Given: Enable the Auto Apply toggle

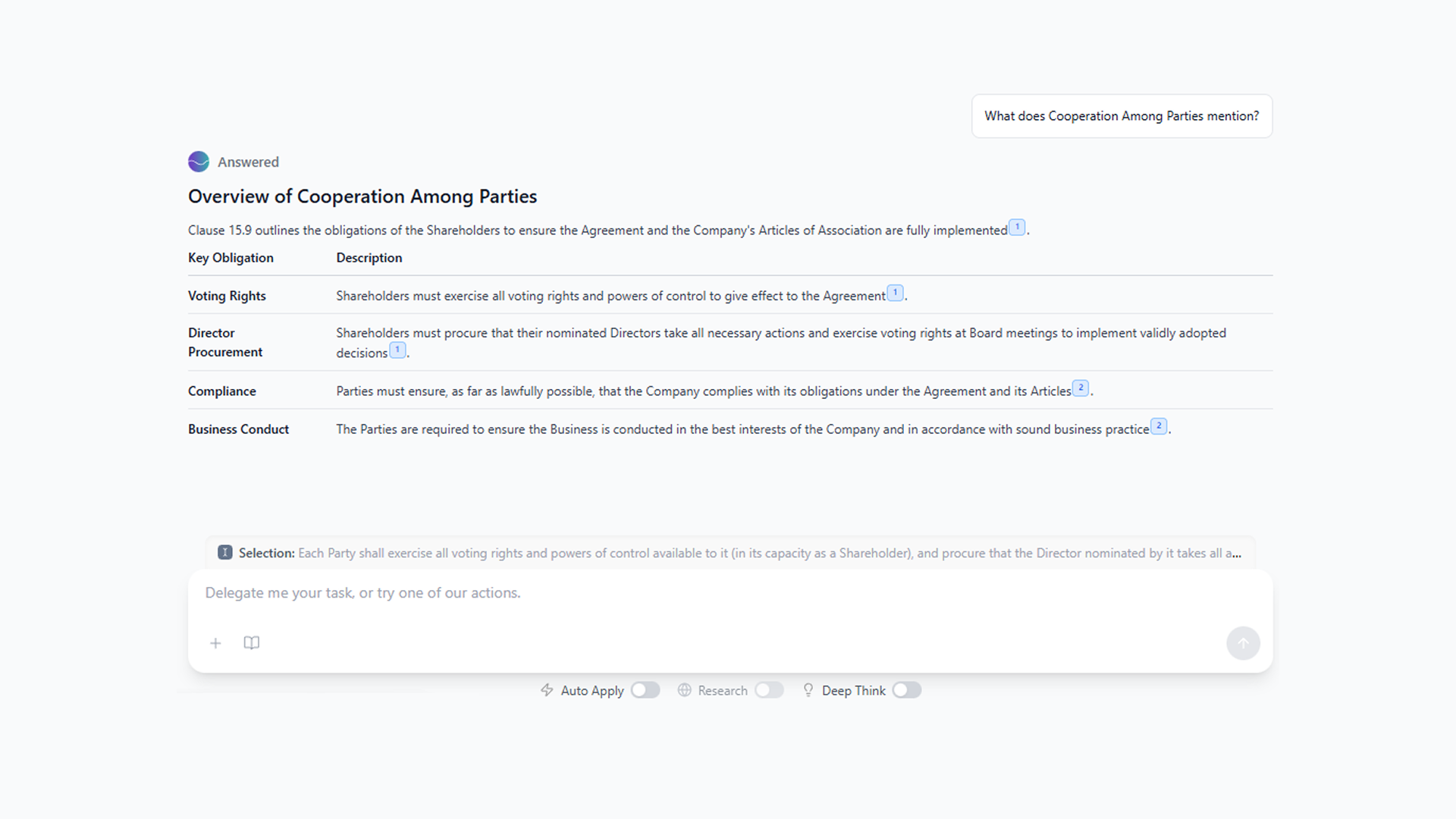Looking at the screenshot, I should pos(645,690).
